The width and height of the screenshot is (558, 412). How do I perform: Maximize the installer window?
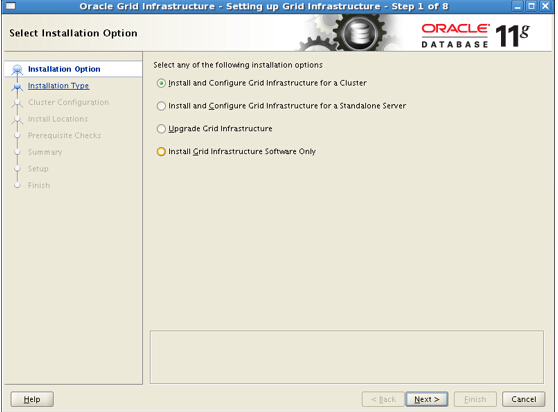531,6
